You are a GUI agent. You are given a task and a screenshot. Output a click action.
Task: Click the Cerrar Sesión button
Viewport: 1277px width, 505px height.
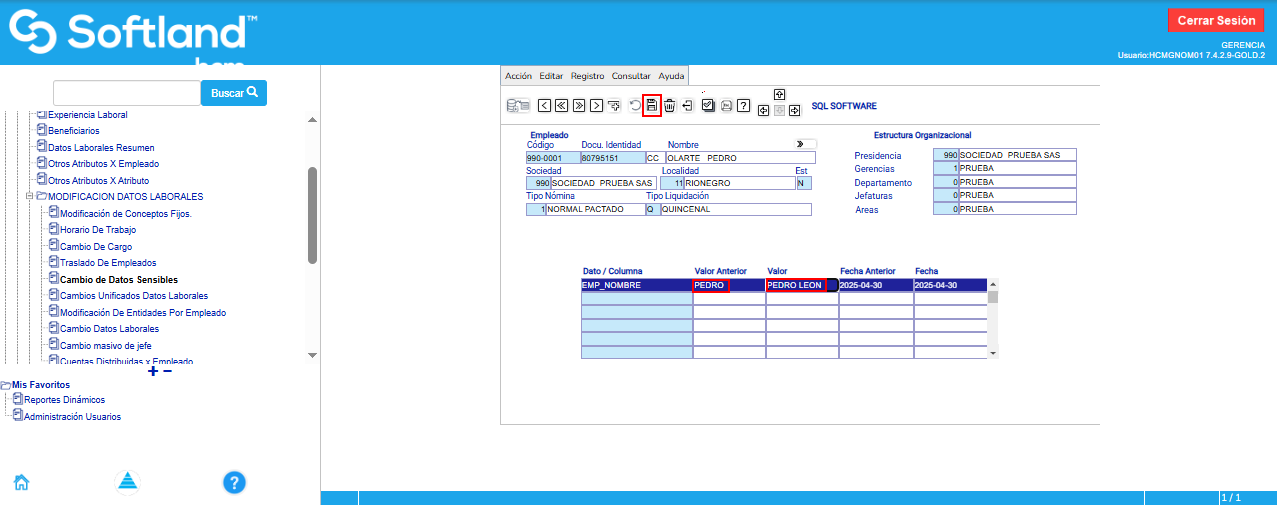[1215, 20]
